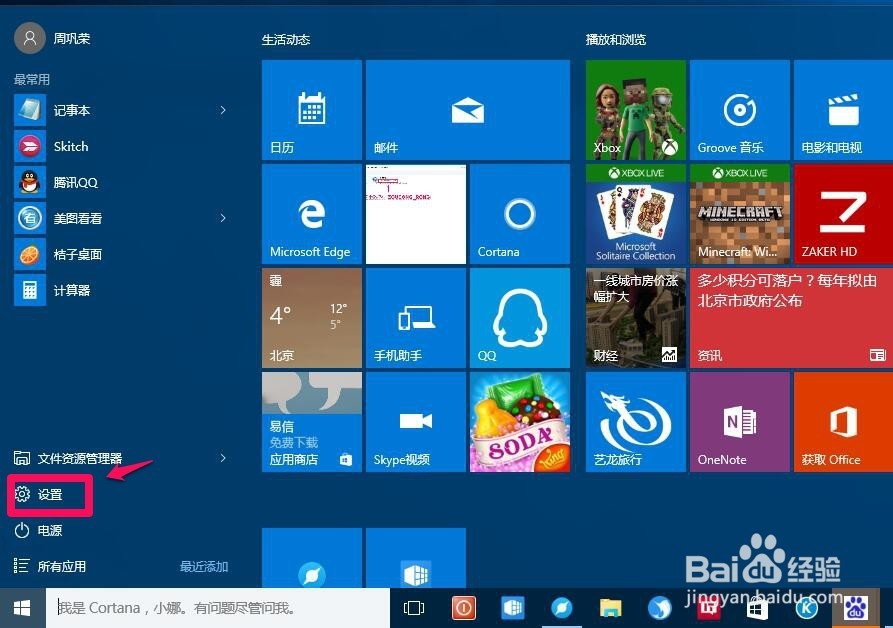Viewport: 893px width, 628px height.
Task: Open the Beijing weather tile
Action: 312,318
